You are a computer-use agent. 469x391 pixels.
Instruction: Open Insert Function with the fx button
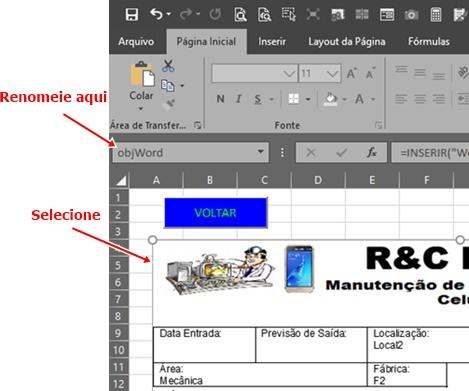coord(372,153)
